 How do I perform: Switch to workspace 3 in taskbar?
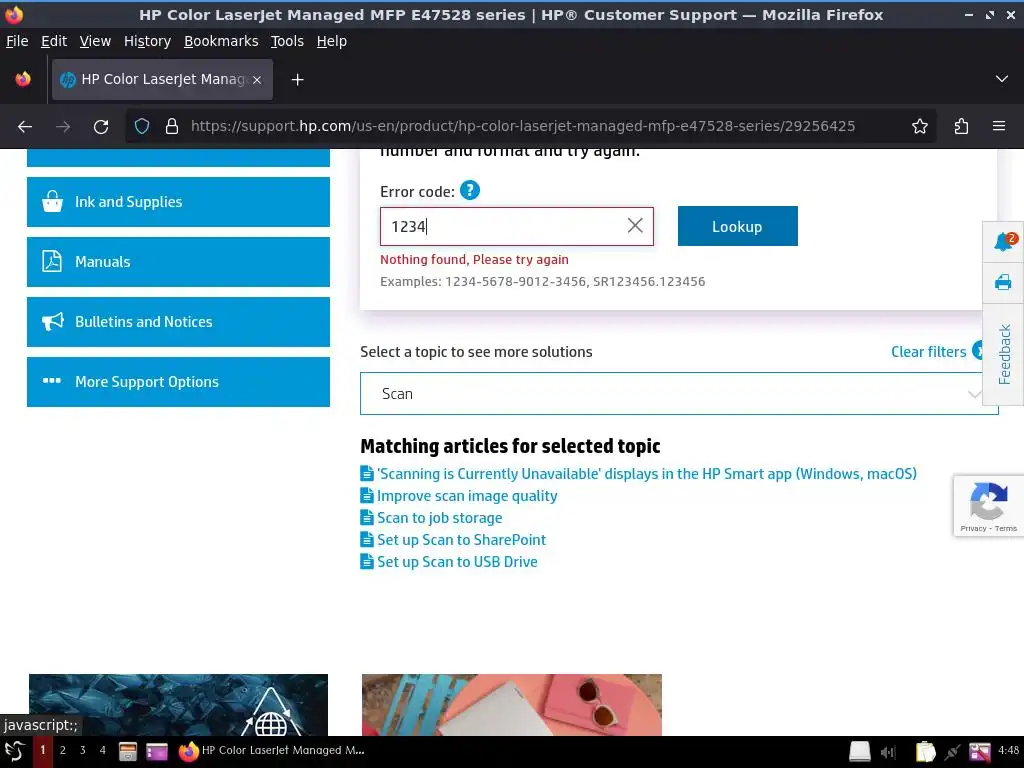(82, 750)
